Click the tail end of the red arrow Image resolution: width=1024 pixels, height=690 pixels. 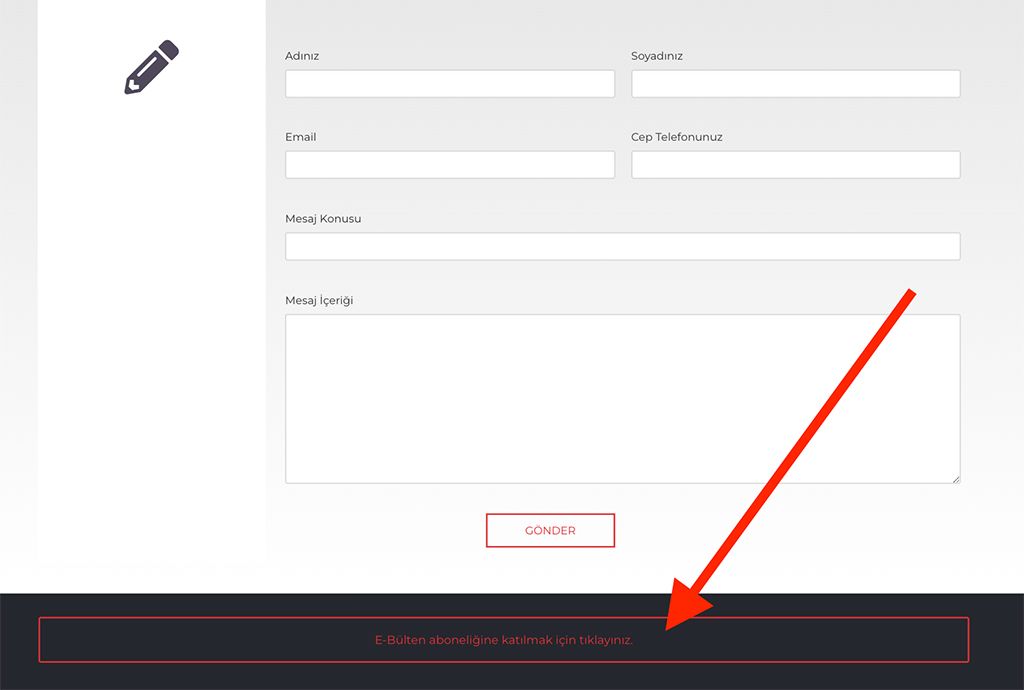click(909, 293)
